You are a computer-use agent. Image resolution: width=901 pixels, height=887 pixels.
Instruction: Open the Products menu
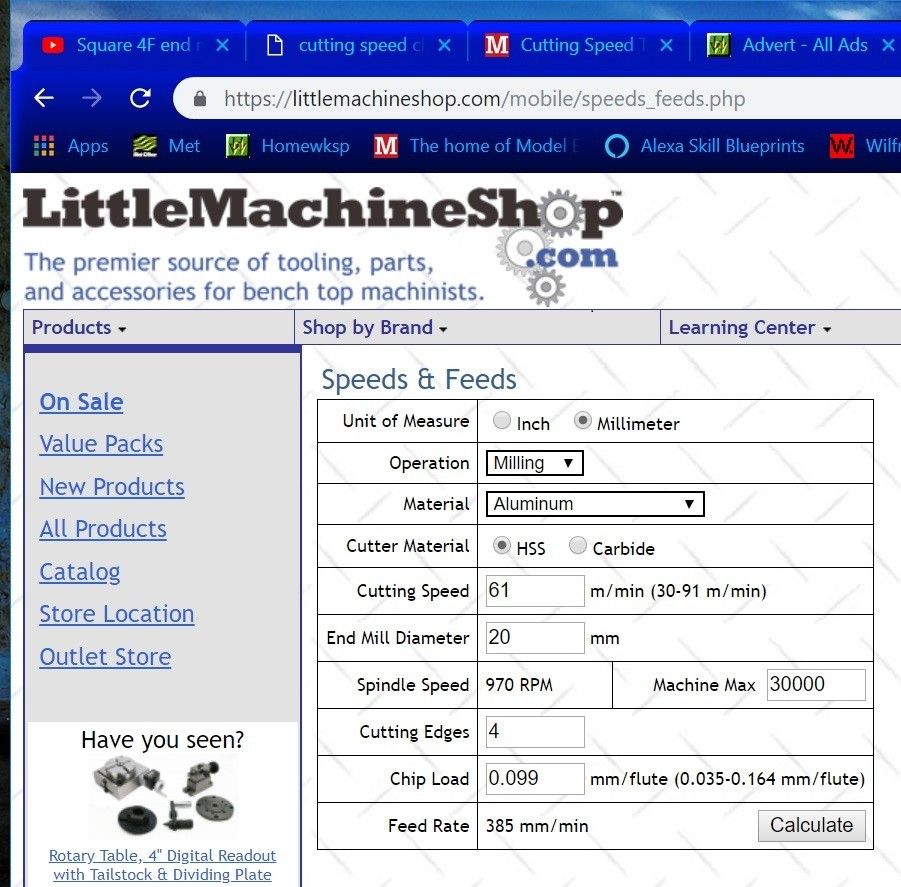coord(79,327)
